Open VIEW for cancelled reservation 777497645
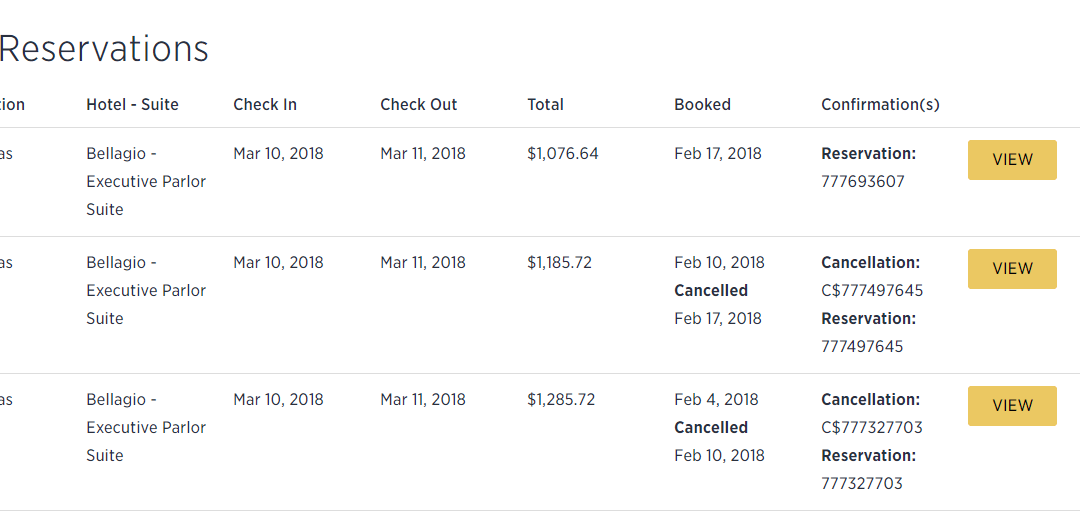 pyautogui.click(x=1012, y=269)
